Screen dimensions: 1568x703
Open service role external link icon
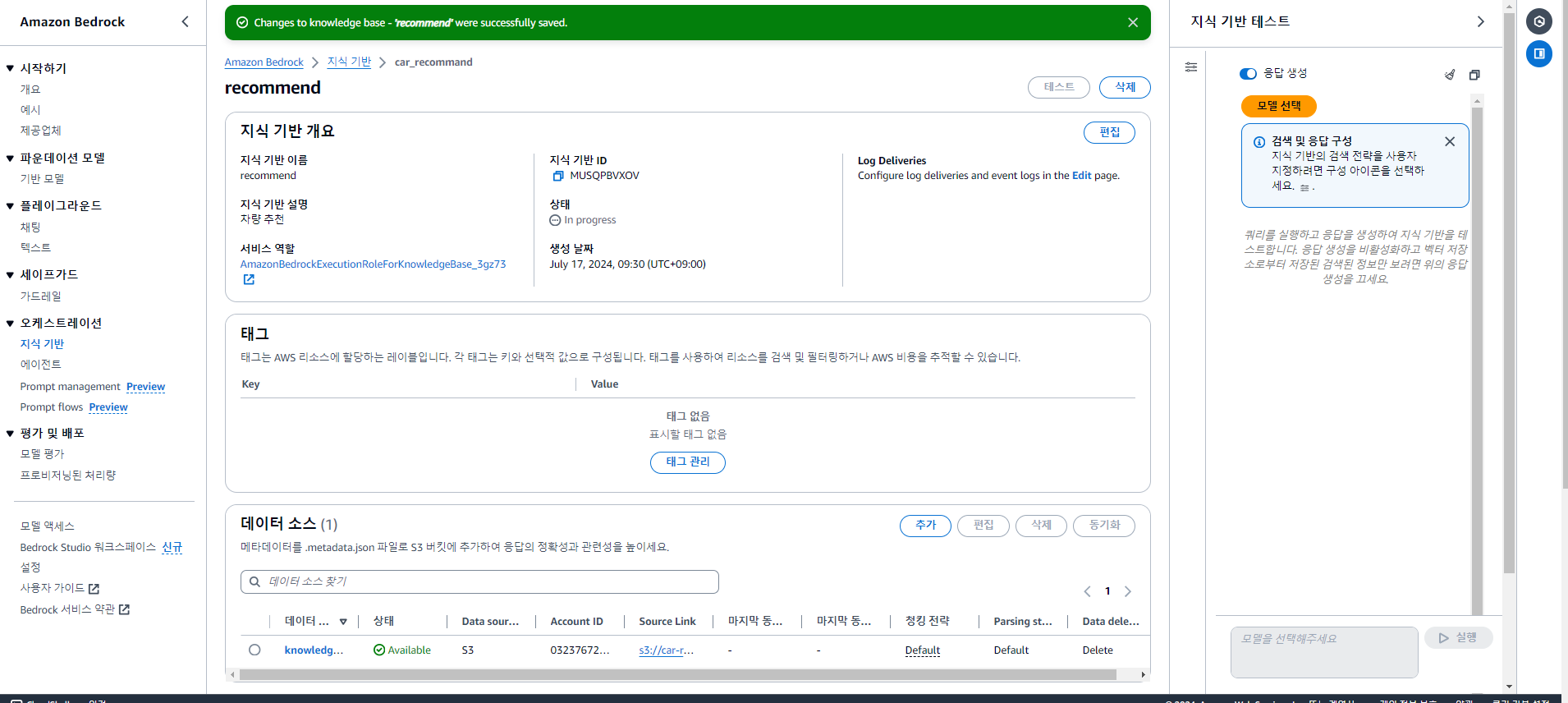[x=249, y=279]
